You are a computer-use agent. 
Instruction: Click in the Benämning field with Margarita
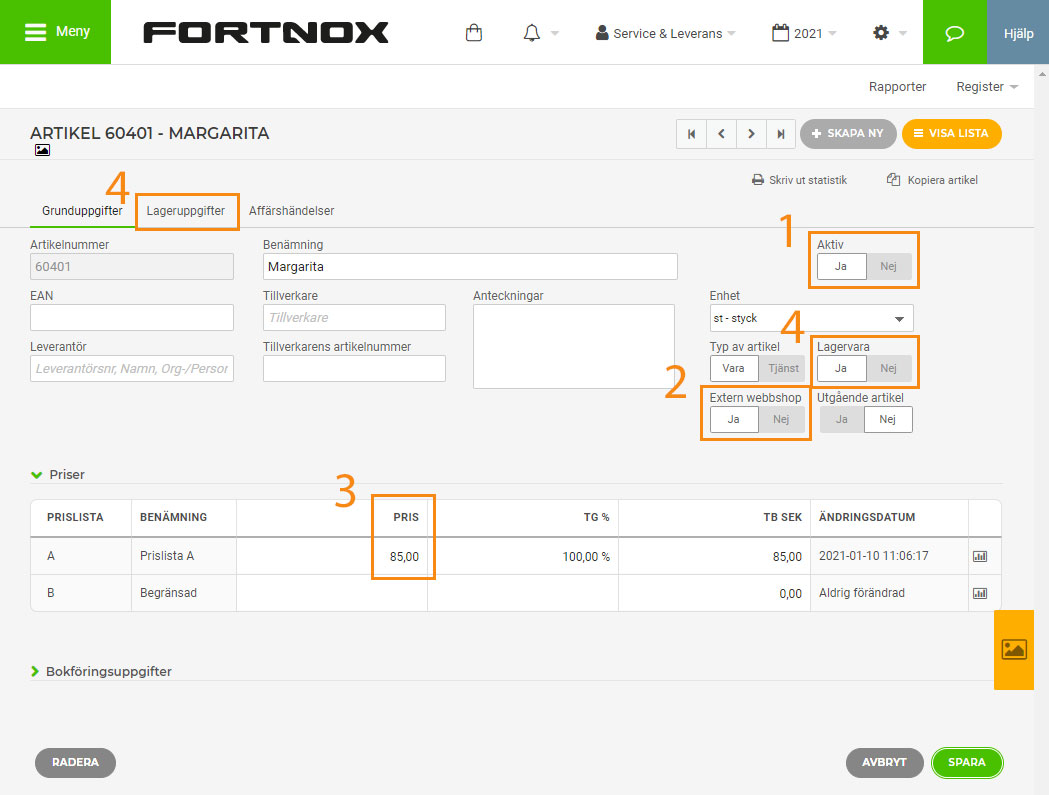coord(470,266)
